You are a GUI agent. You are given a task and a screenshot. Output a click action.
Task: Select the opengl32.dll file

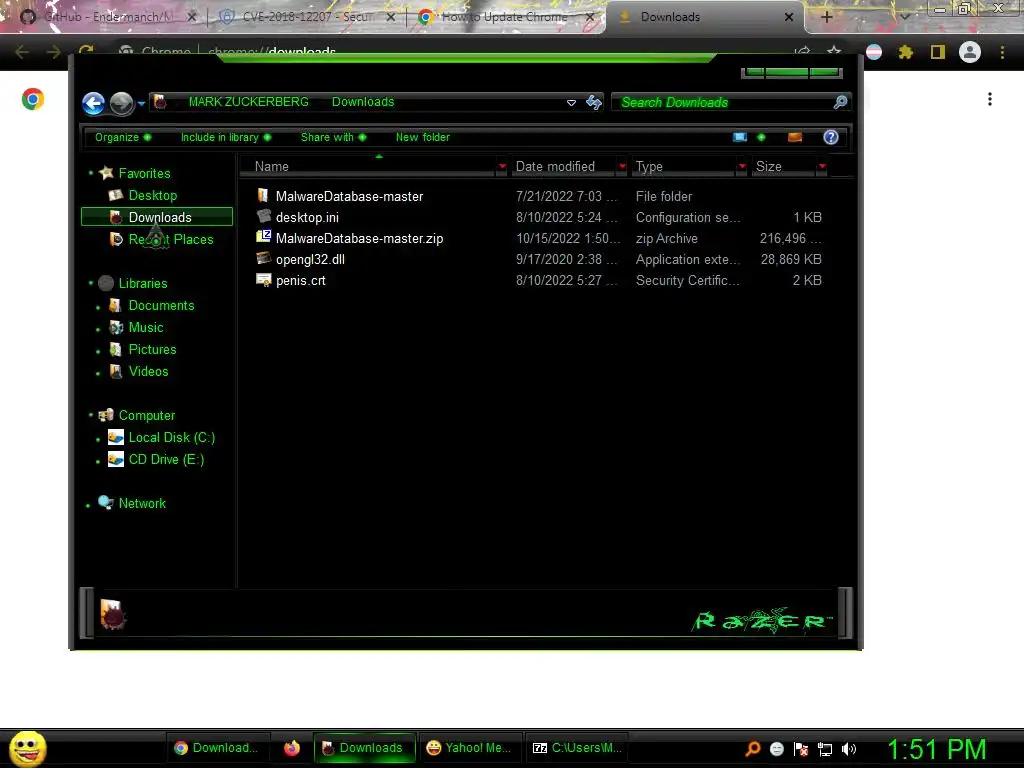[x=310, y=259]
